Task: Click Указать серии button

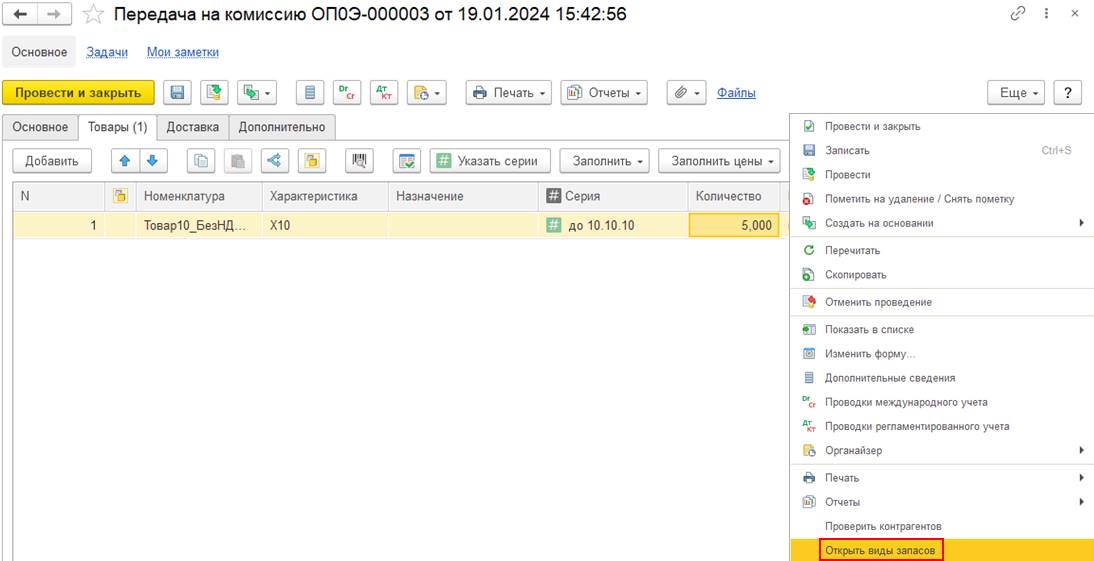Action: (x=490, y=161)
